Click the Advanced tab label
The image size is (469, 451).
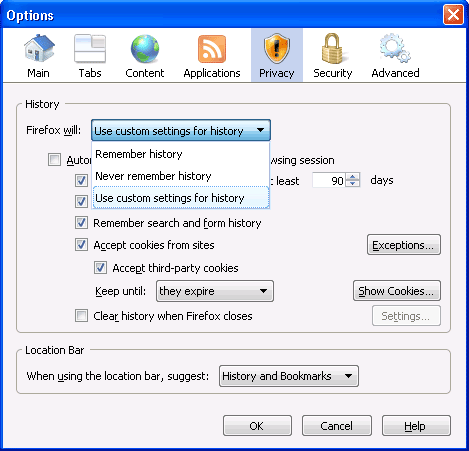click(x=395, y=73)
